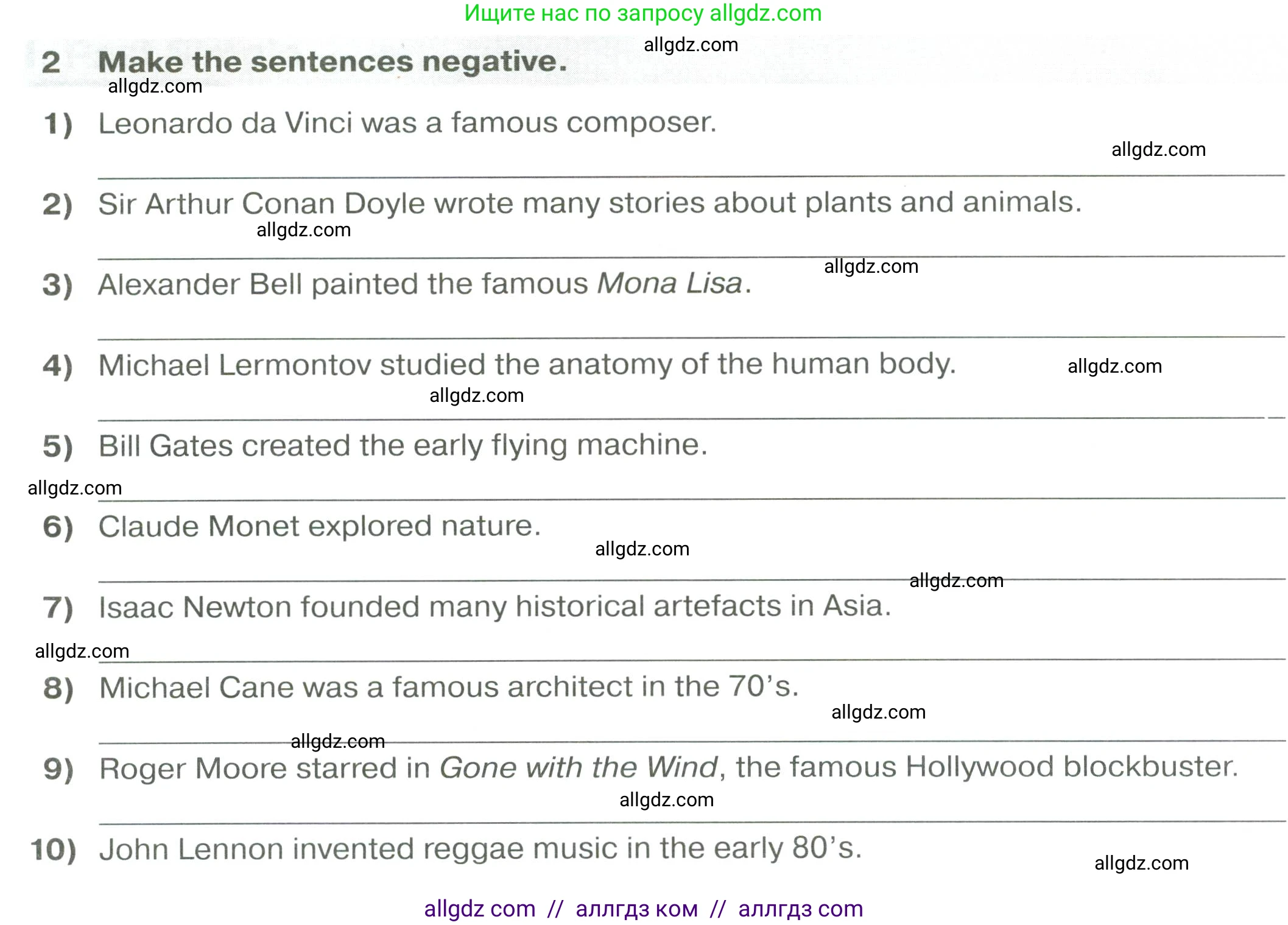
Task: Click the sentence "Claude Monet explored nature"
Action: pyautogui.click(x=319, y=526)
